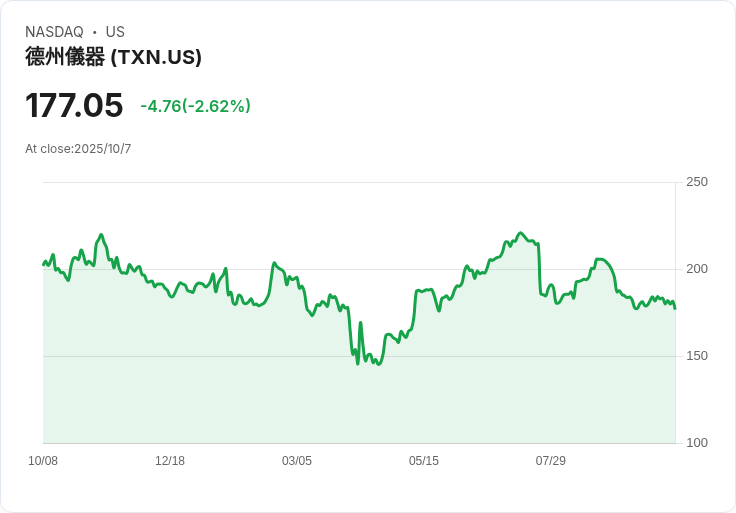The width and height of the screenshot is (736, 513).
Task: Click the 150 y-axis price label
Action: pos(697,356)
